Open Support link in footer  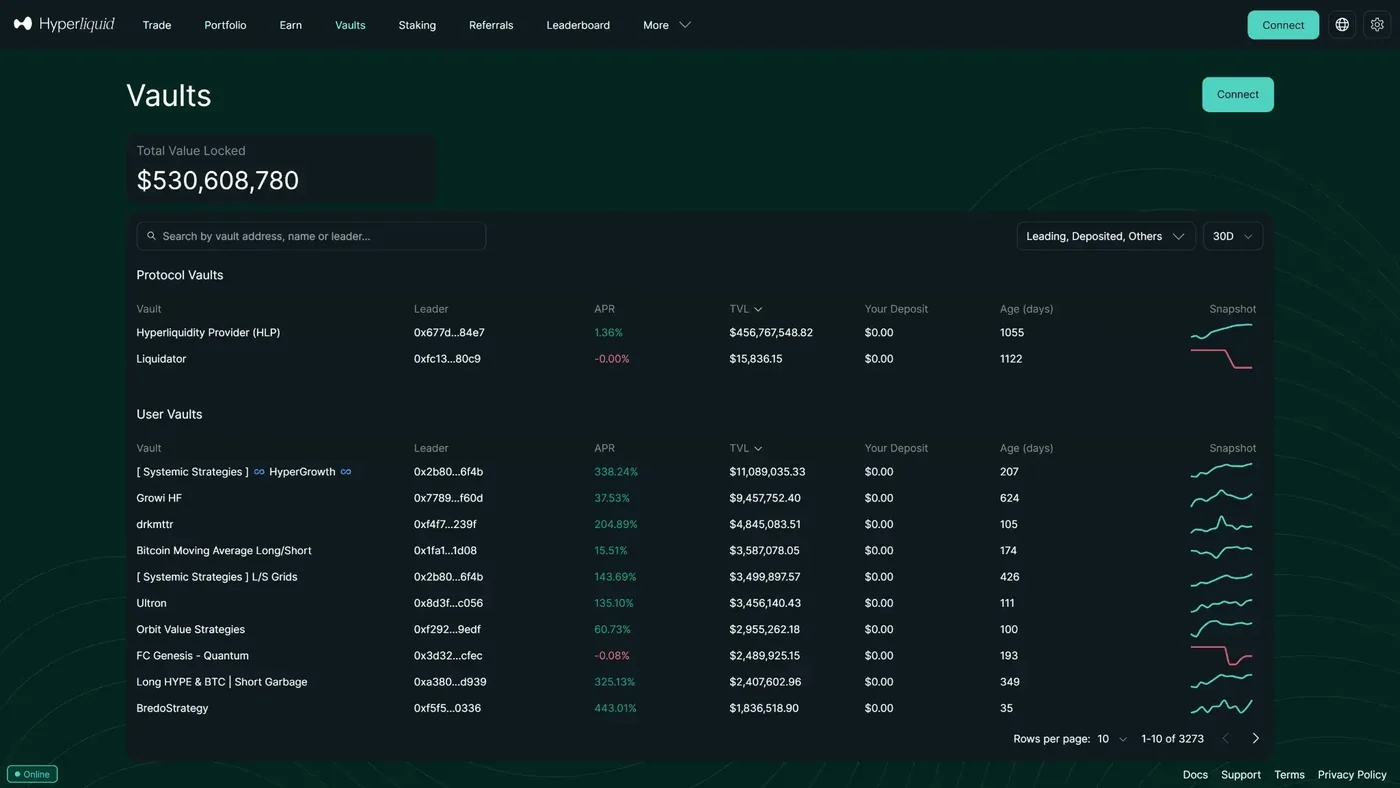coord(1241,775)
